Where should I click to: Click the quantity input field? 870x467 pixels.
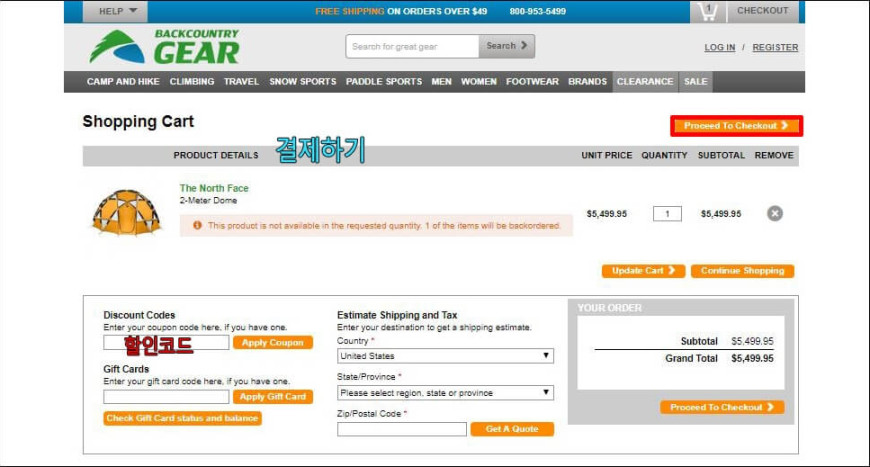[667, 214]
